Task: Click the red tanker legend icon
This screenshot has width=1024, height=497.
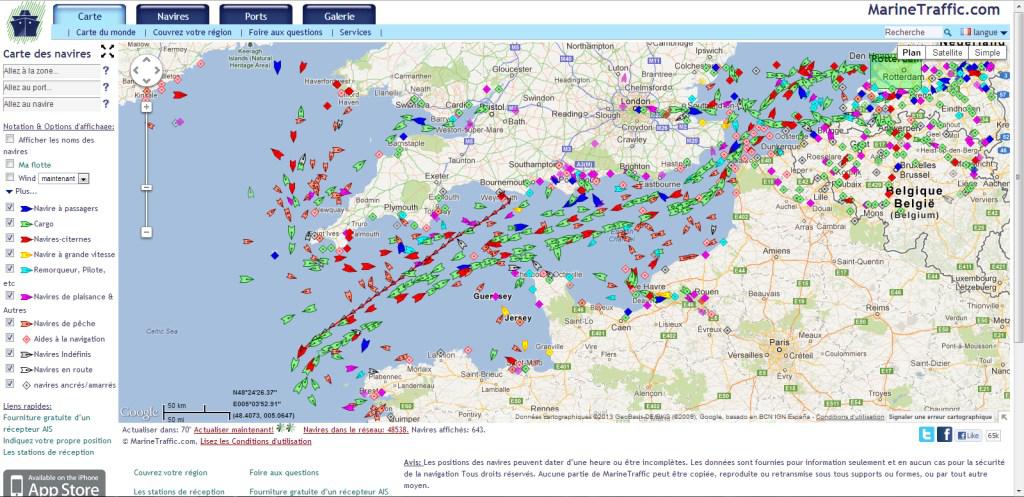Action: point(26,240)
